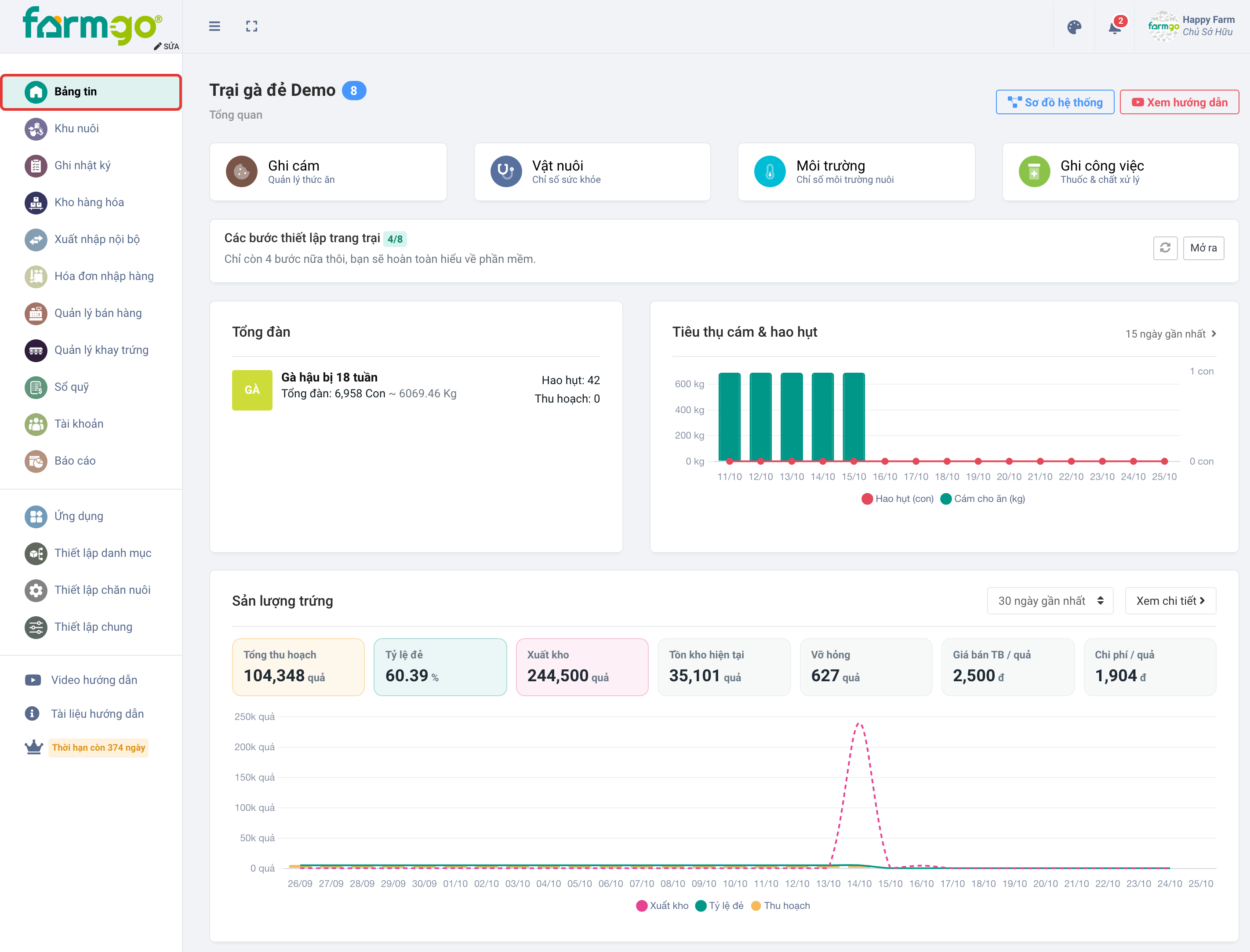The width and height of the screenshot is (1250, 952).
Task: Click the refresh icon in setup steps
Action: click(x=1165, y=247)
